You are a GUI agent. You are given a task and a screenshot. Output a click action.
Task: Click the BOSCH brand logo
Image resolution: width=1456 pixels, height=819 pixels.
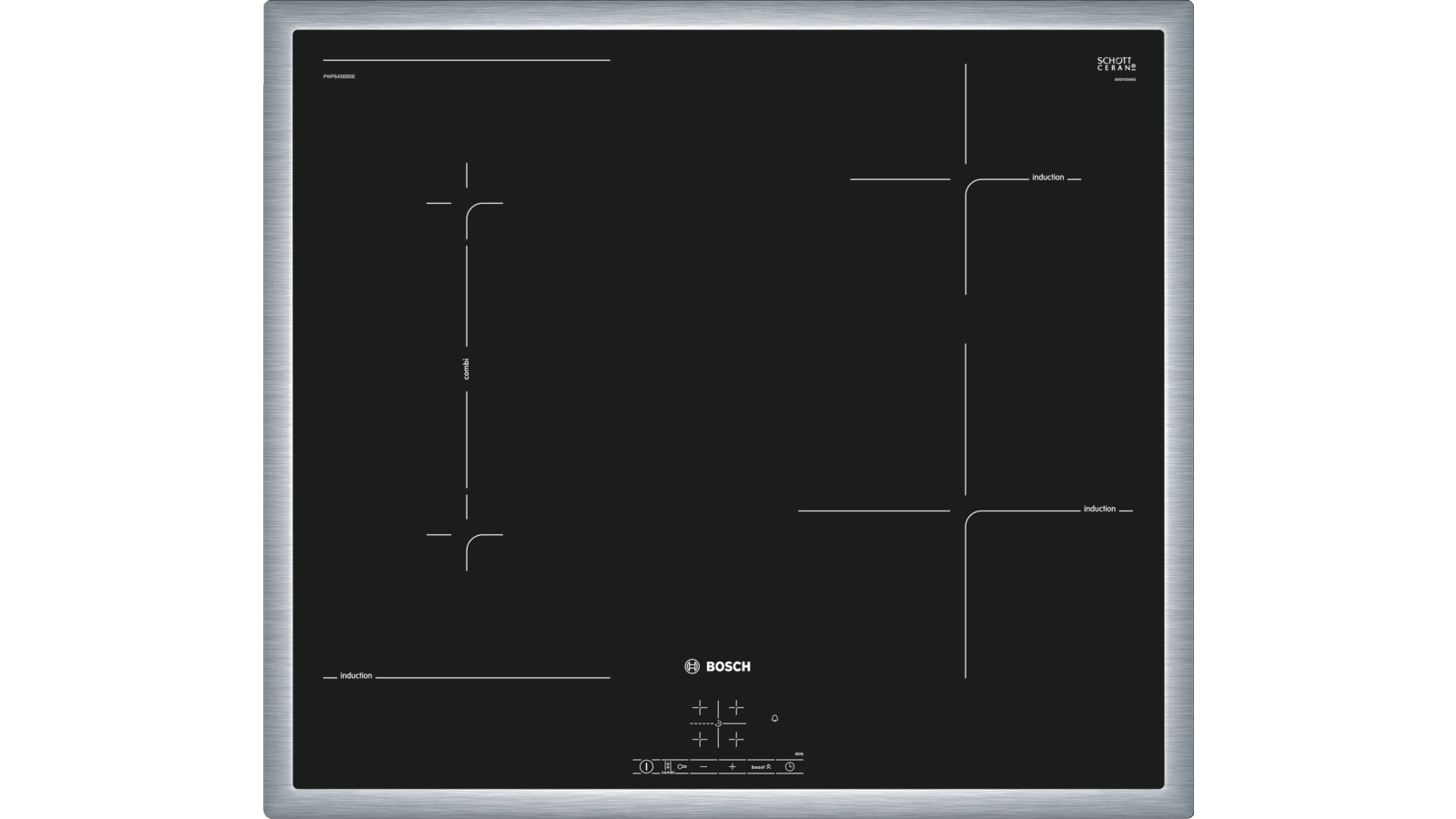(717, 666)
